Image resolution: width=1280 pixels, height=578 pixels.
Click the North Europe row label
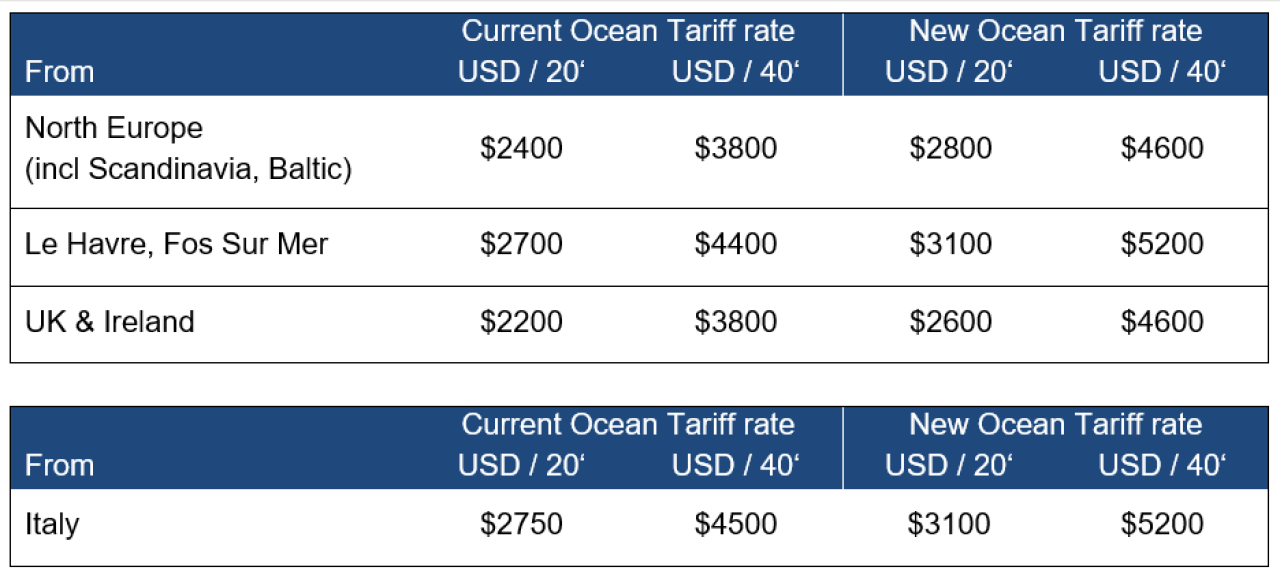click(188, 149)
